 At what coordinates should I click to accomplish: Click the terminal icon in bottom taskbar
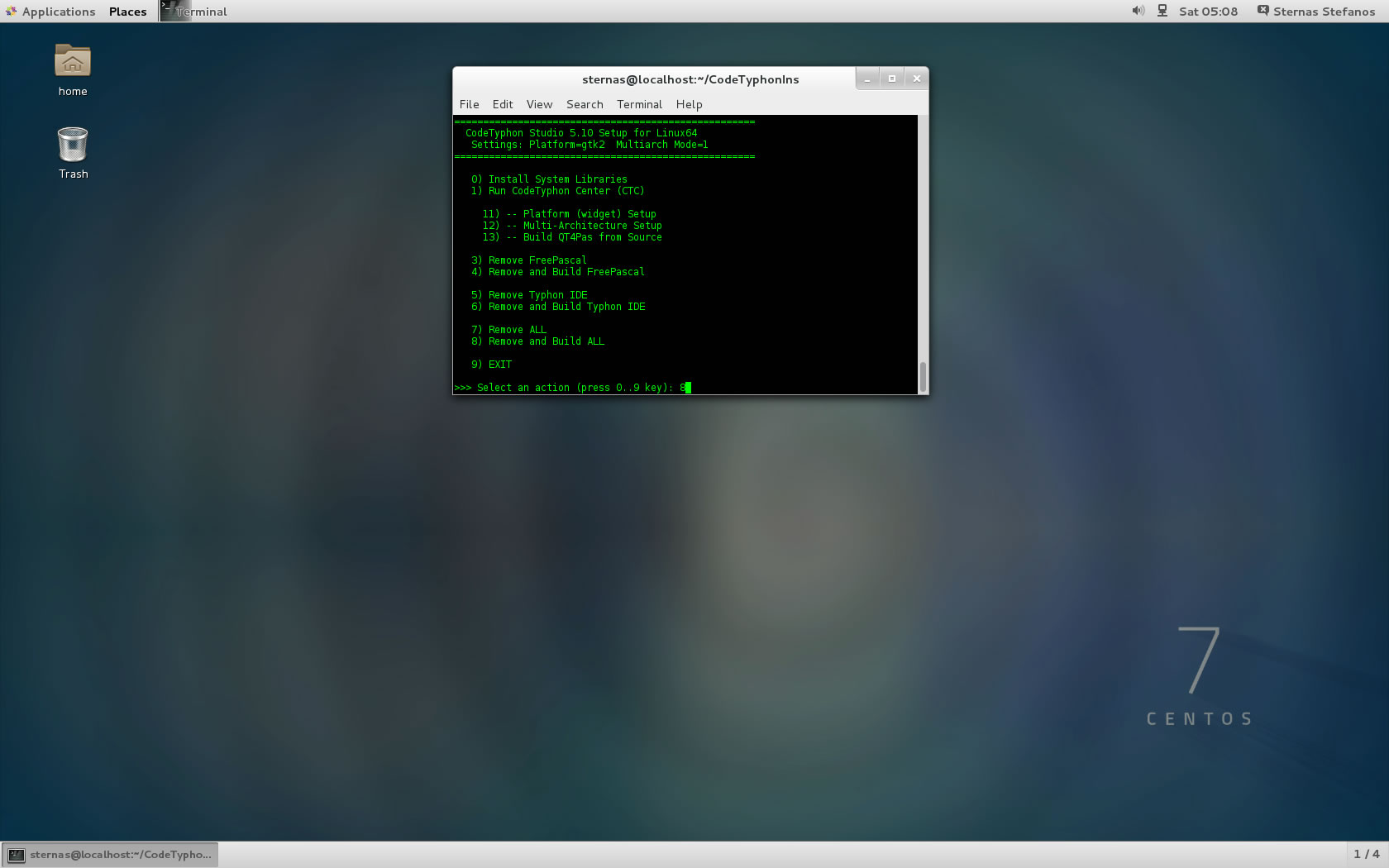[x=17, y=855]
